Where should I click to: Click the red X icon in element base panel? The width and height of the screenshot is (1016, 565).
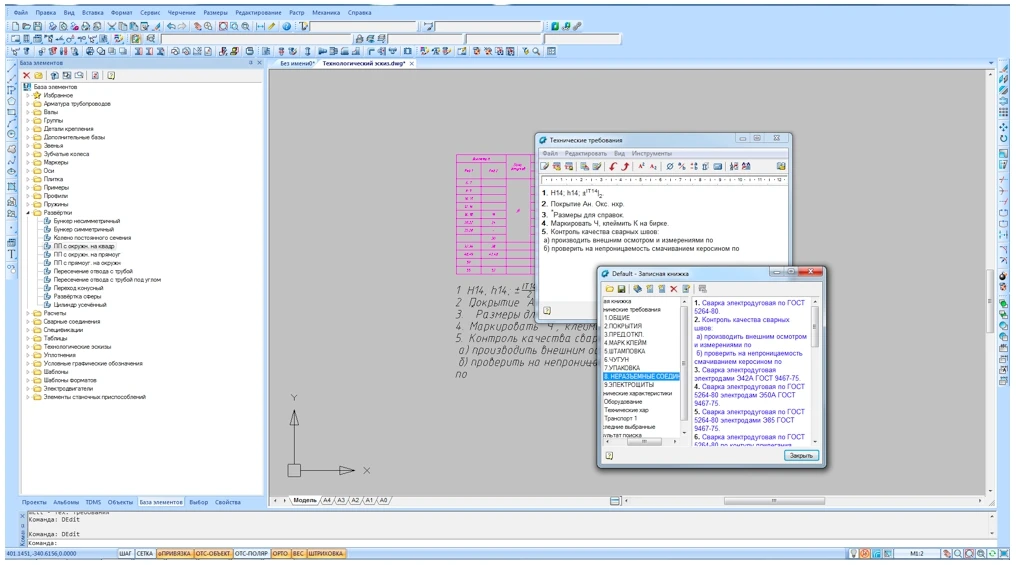(26, 75)
